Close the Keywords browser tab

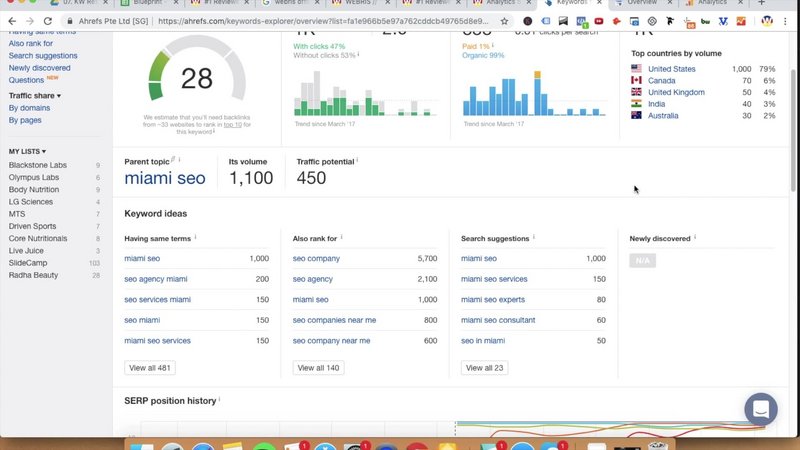click(x=599, y=3)
